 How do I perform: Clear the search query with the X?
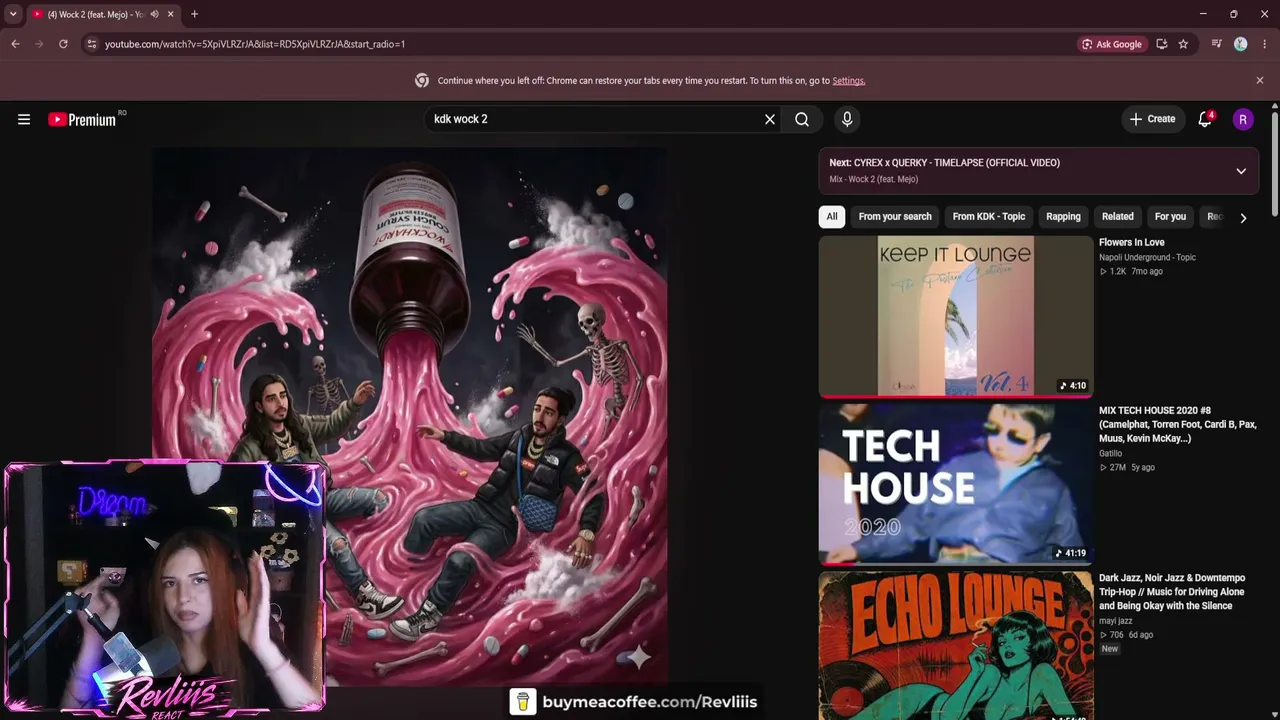[x=770, y=119]
